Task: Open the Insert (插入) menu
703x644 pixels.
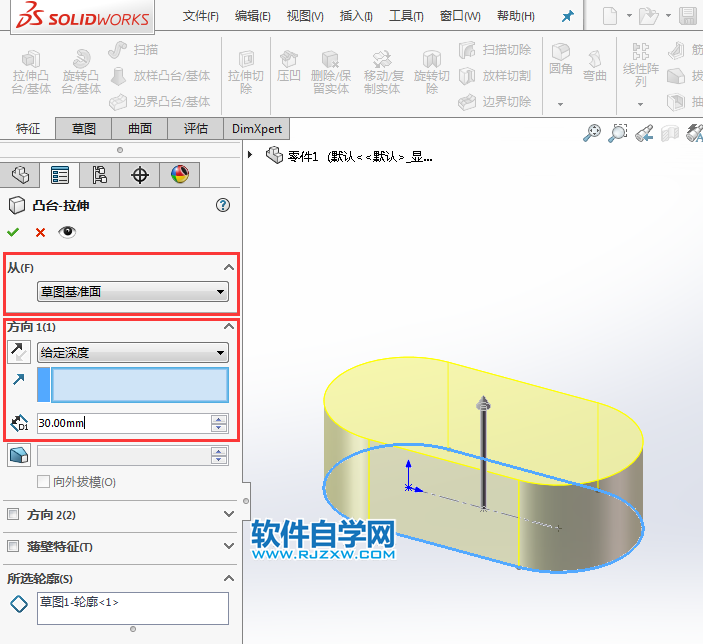Action: point(356,16)
